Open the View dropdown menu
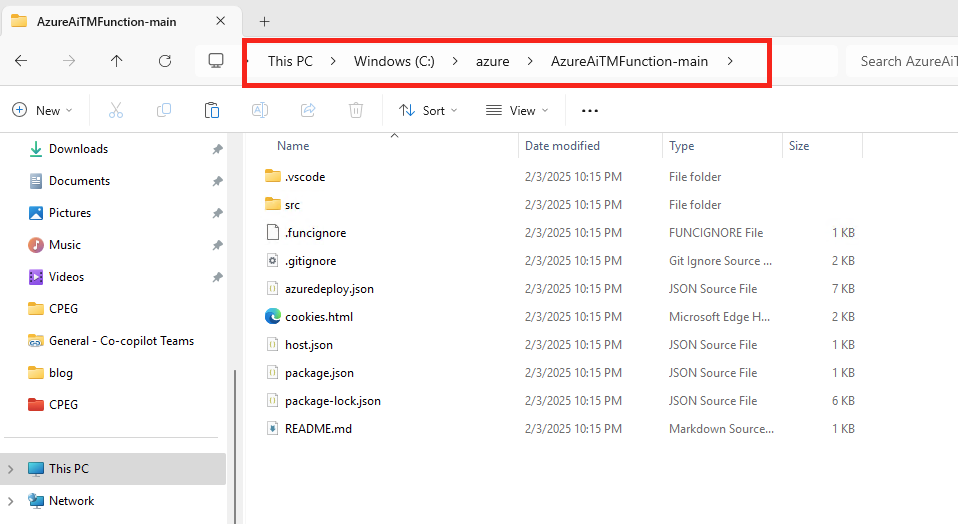This screenshot has height=524, width=958. click(517, 111)
